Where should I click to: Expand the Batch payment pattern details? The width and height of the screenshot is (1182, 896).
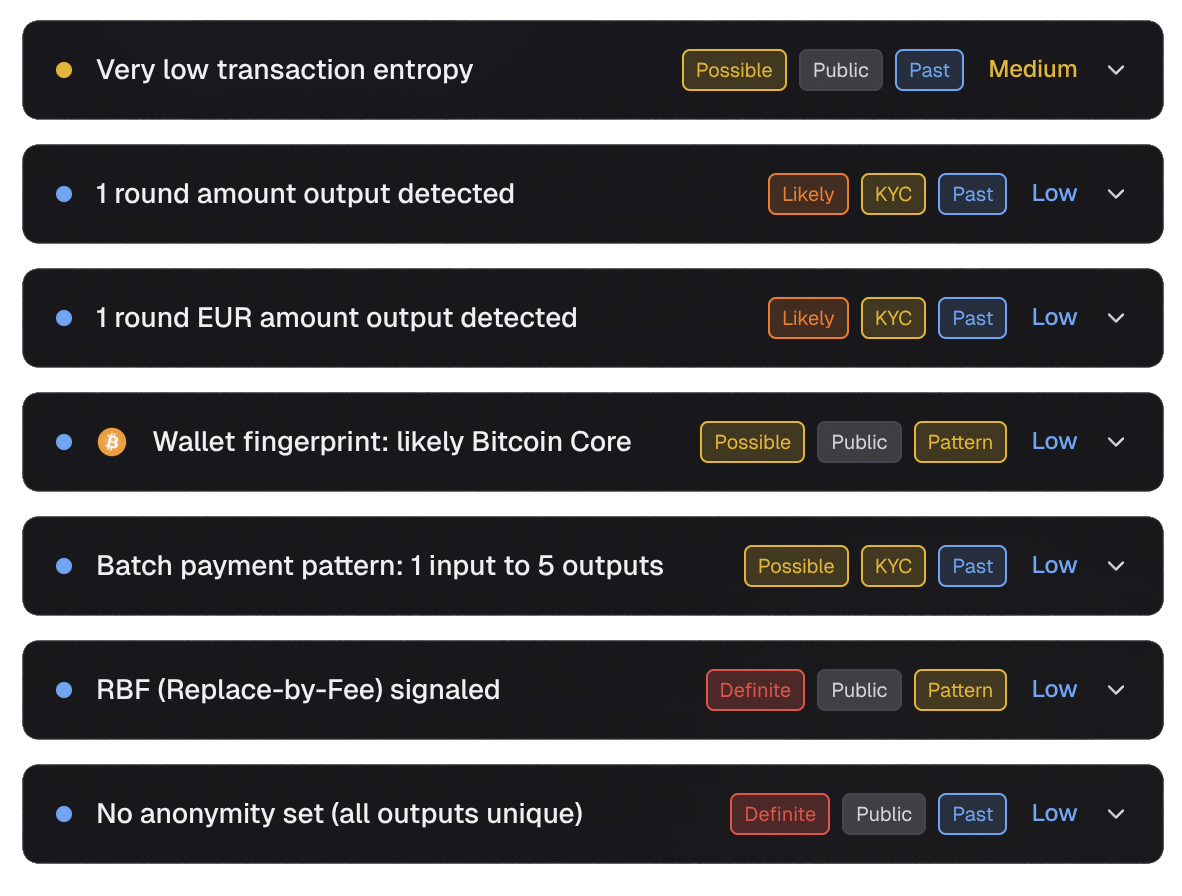pyautogui.click(x=1116, y=566)
